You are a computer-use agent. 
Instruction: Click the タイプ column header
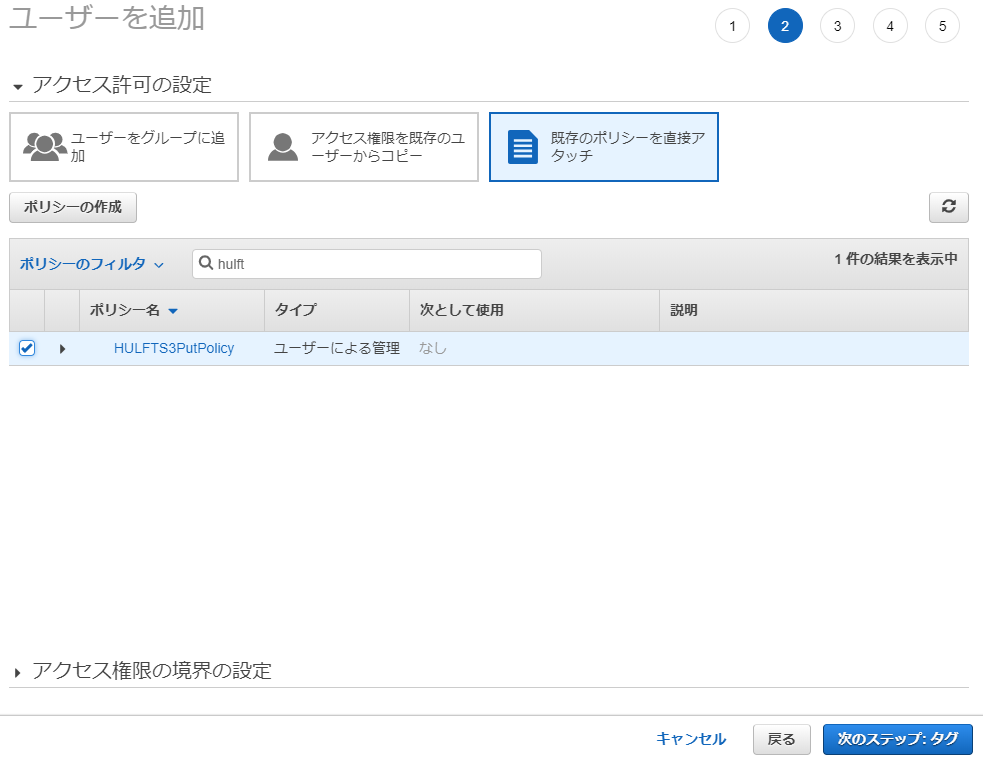pyautogui.click(x=291, y=310)
